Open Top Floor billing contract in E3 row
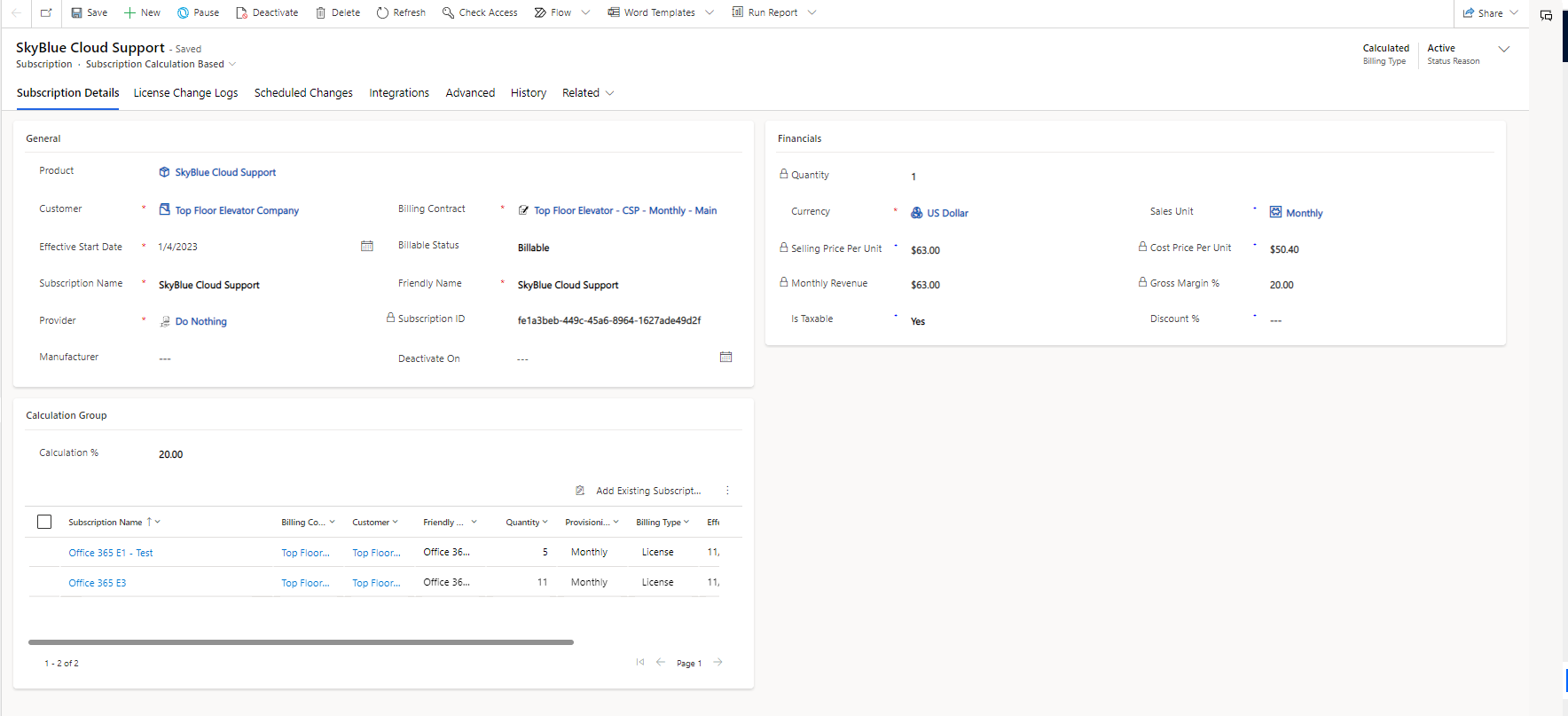The image size is (1568, 716). [x=305, y=583]
